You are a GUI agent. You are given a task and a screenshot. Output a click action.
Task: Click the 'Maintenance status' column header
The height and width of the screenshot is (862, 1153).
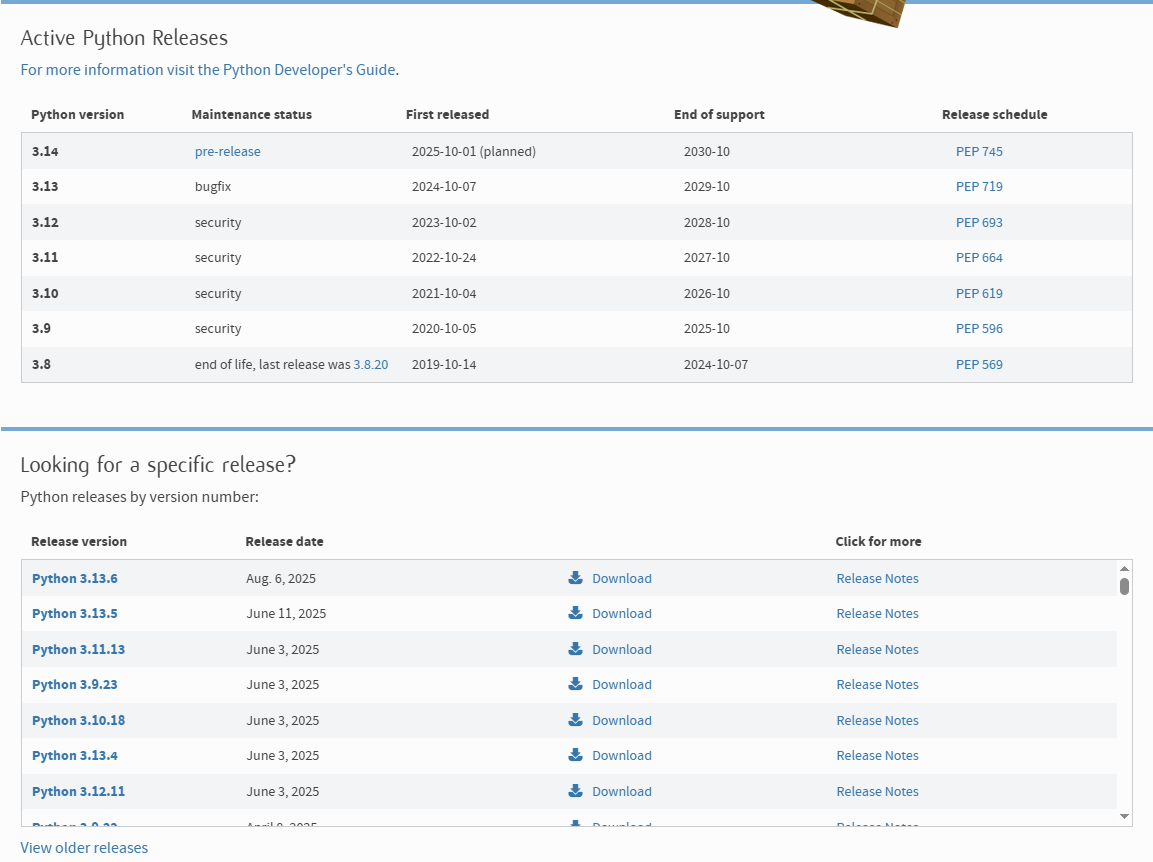pos(251,115)
